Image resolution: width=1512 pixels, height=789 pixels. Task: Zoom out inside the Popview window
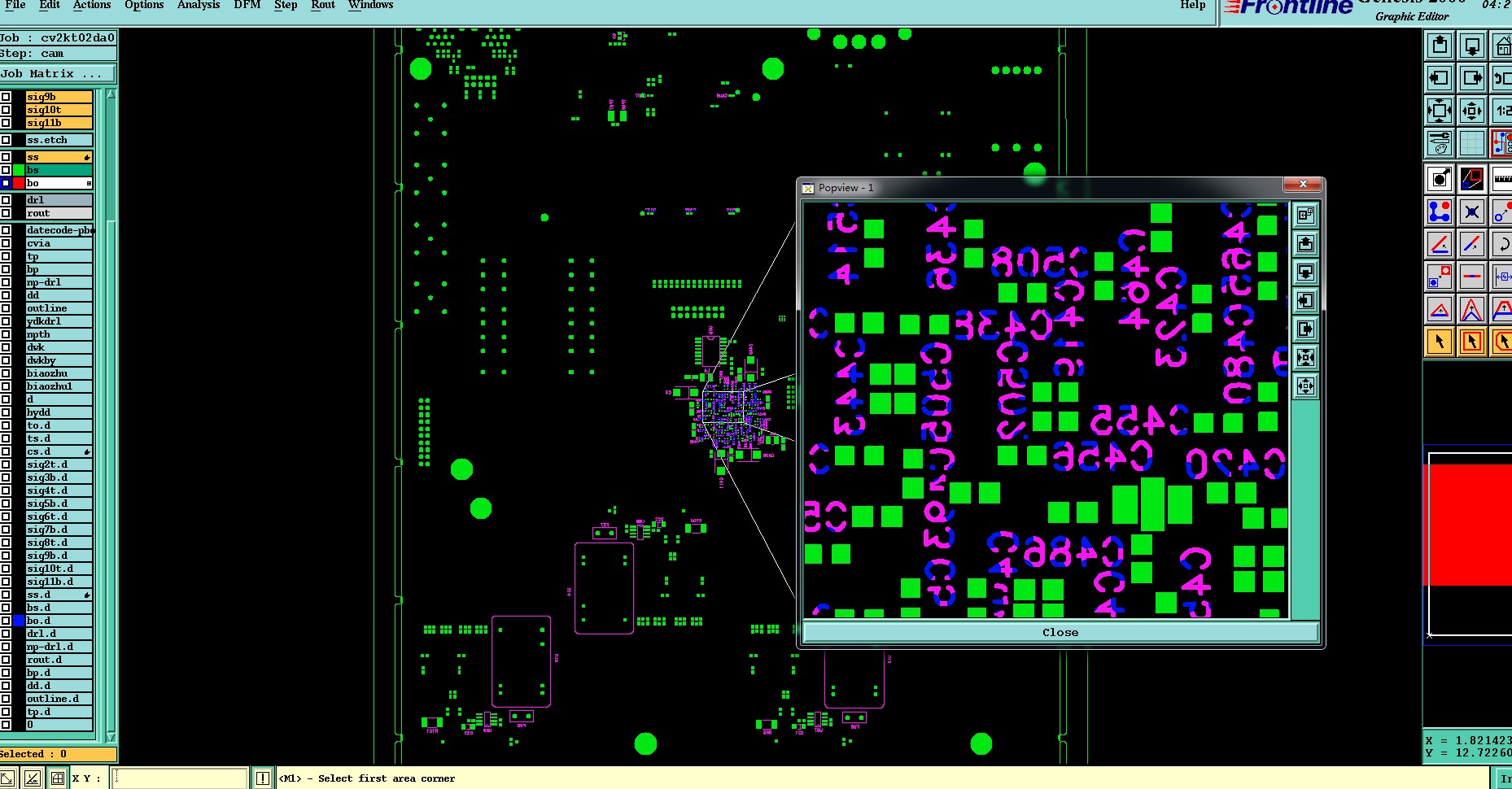coord(1305,386)
